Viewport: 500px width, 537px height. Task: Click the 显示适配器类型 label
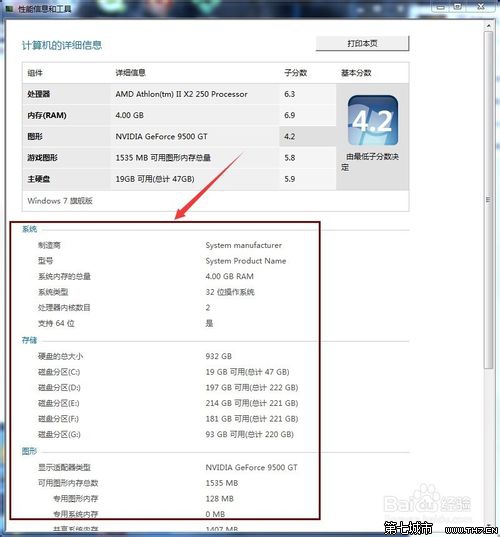(64, 467)
